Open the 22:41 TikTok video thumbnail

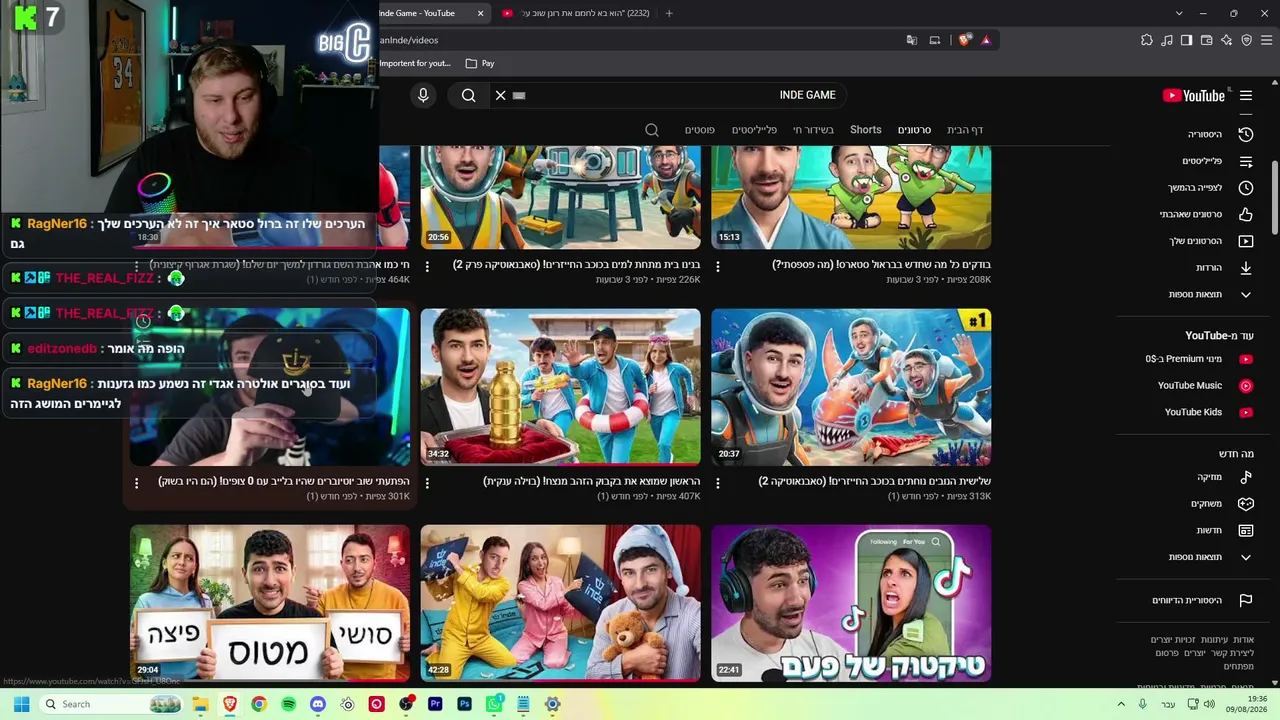851,603
